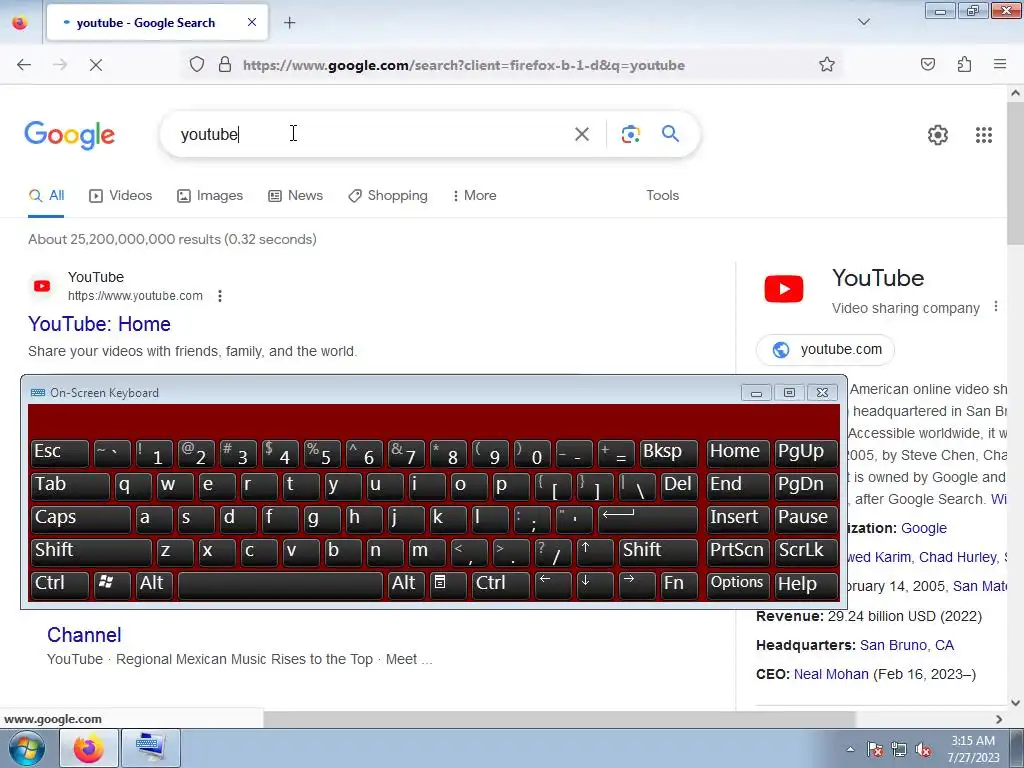Open the YouTube: Home result link
The image size is (1024, 768).
pyautogui.click(x=99, y=324)
